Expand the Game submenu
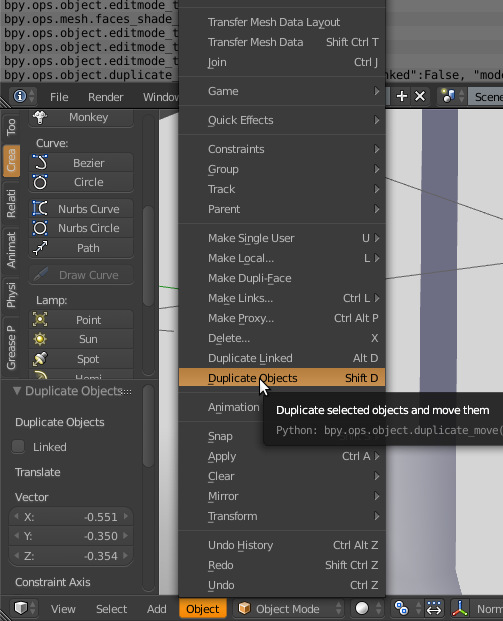The width and height of the screenshot is (503, 621). coord(282,91)
